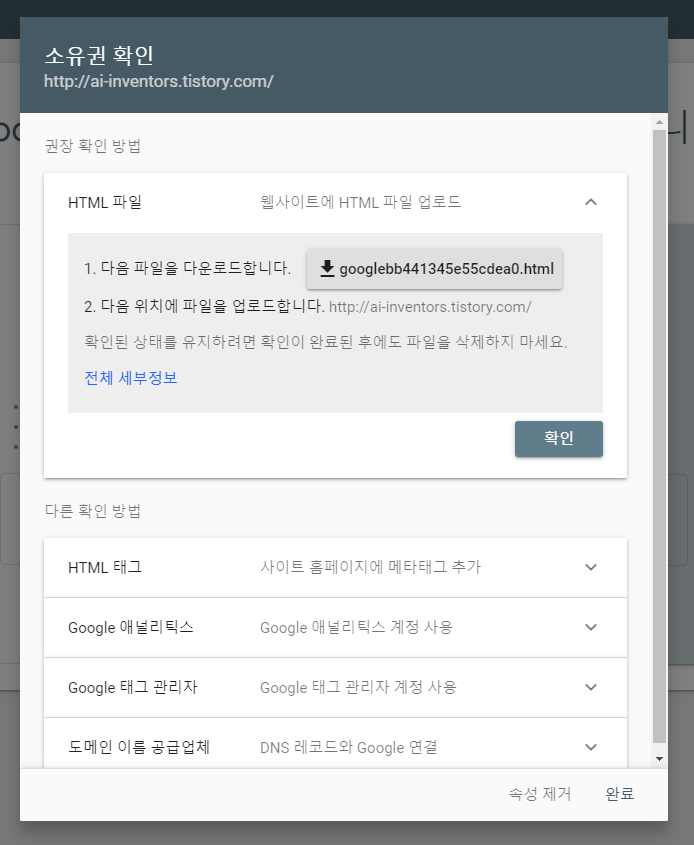Click the 확인 verify button
This screenshot has height=845, width=694.
(559, 439)
